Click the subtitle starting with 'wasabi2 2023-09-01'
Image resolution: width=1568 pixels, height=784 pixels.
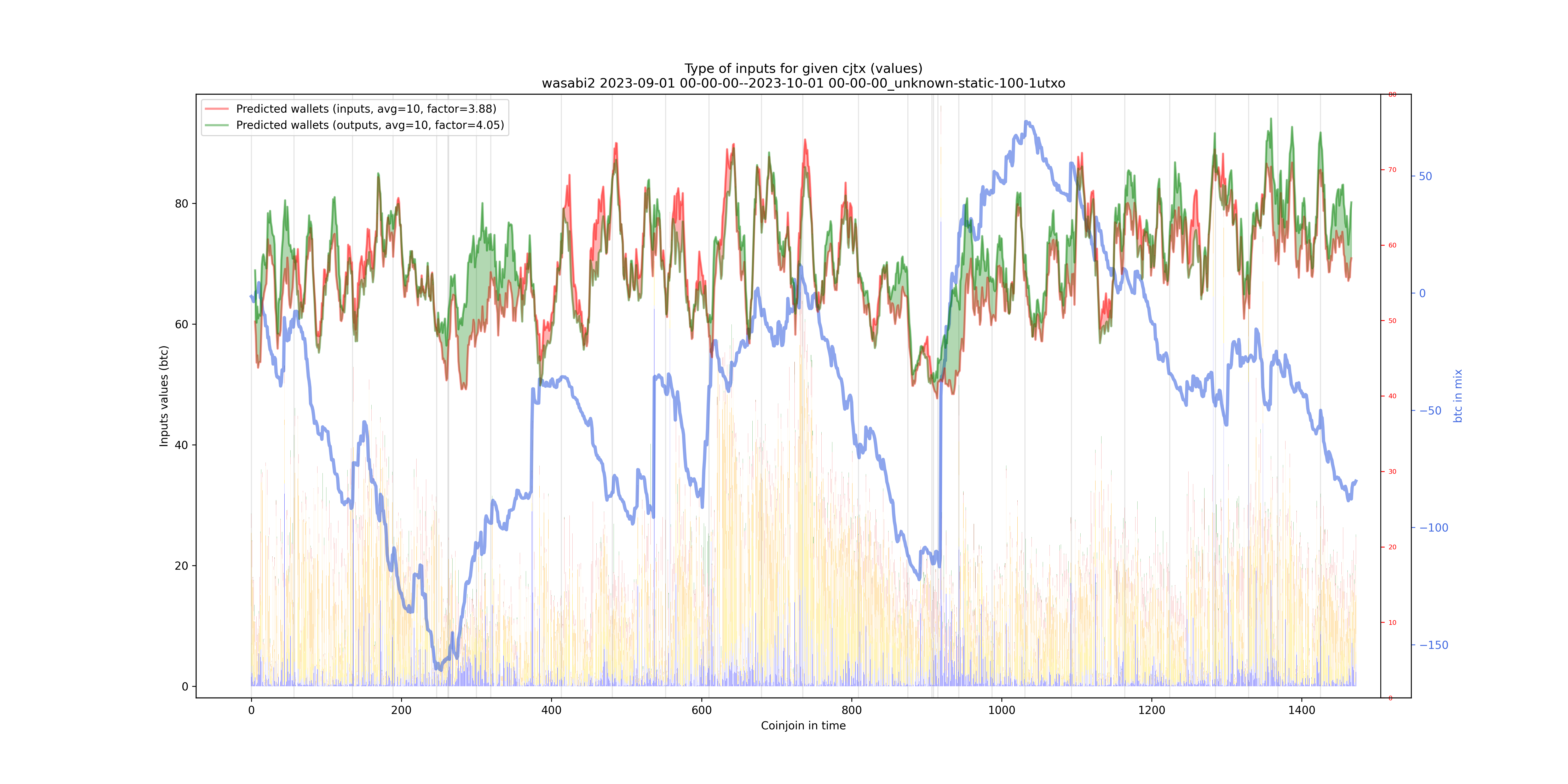click(x=804, y=83)
